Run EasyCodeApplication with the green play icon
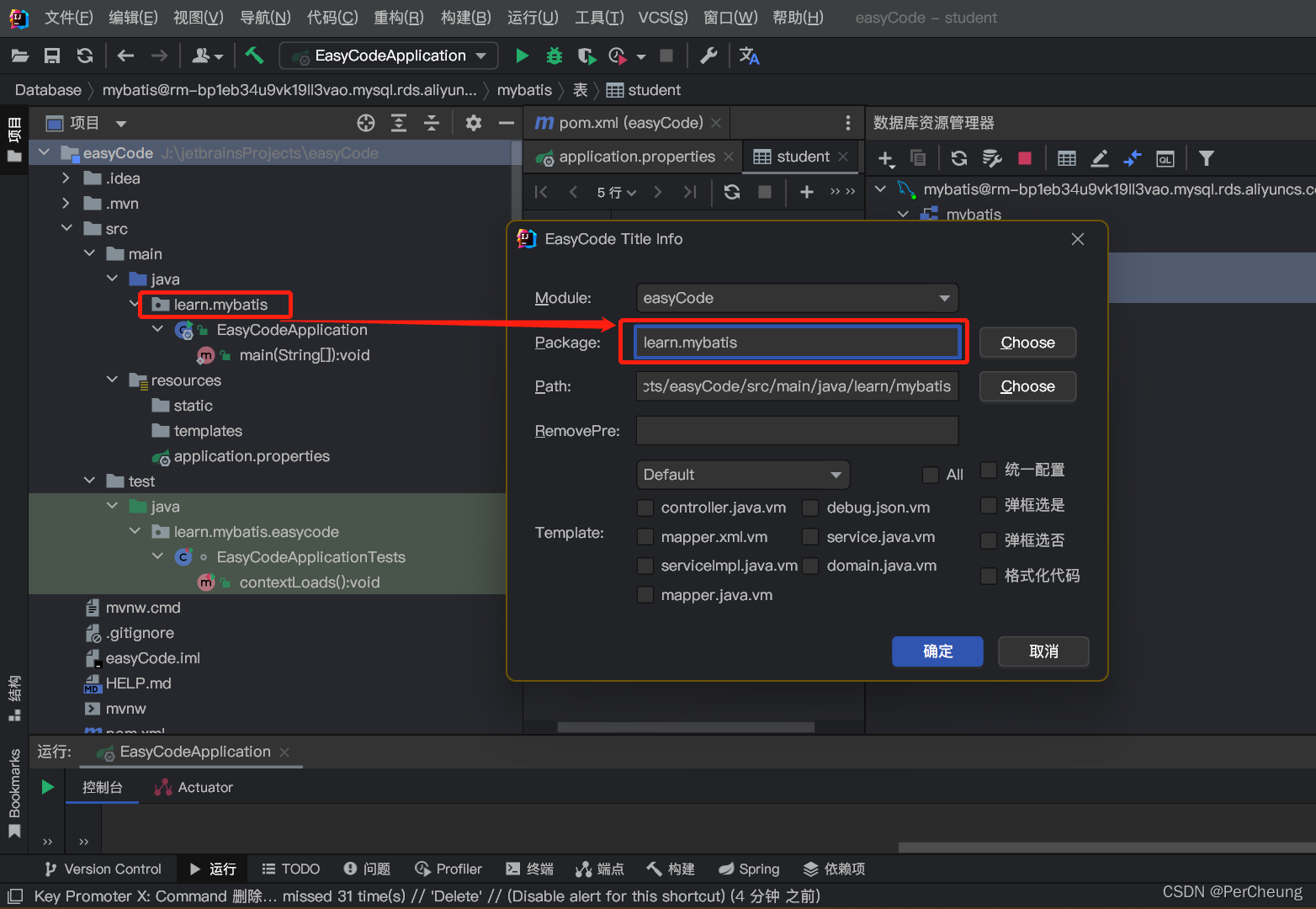This screenshot has width=1316, height=909. (522, 56)
